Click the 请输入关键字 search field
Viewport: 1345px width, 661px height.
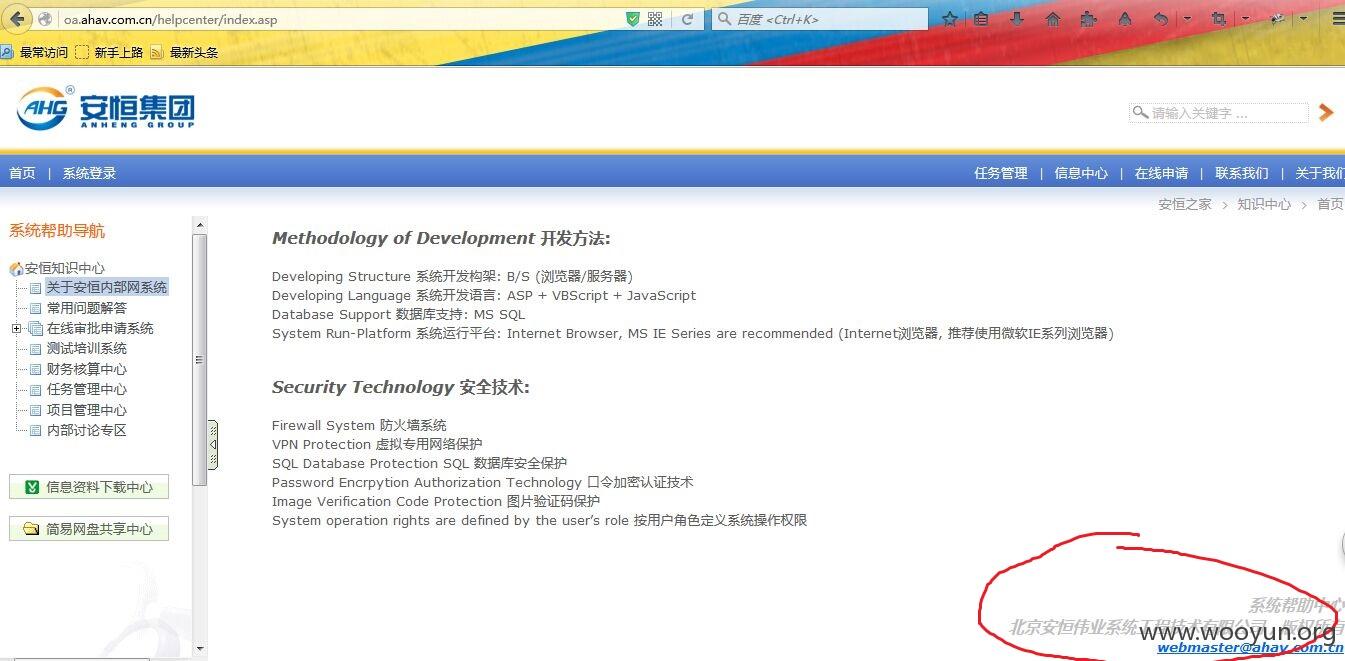1219,113
